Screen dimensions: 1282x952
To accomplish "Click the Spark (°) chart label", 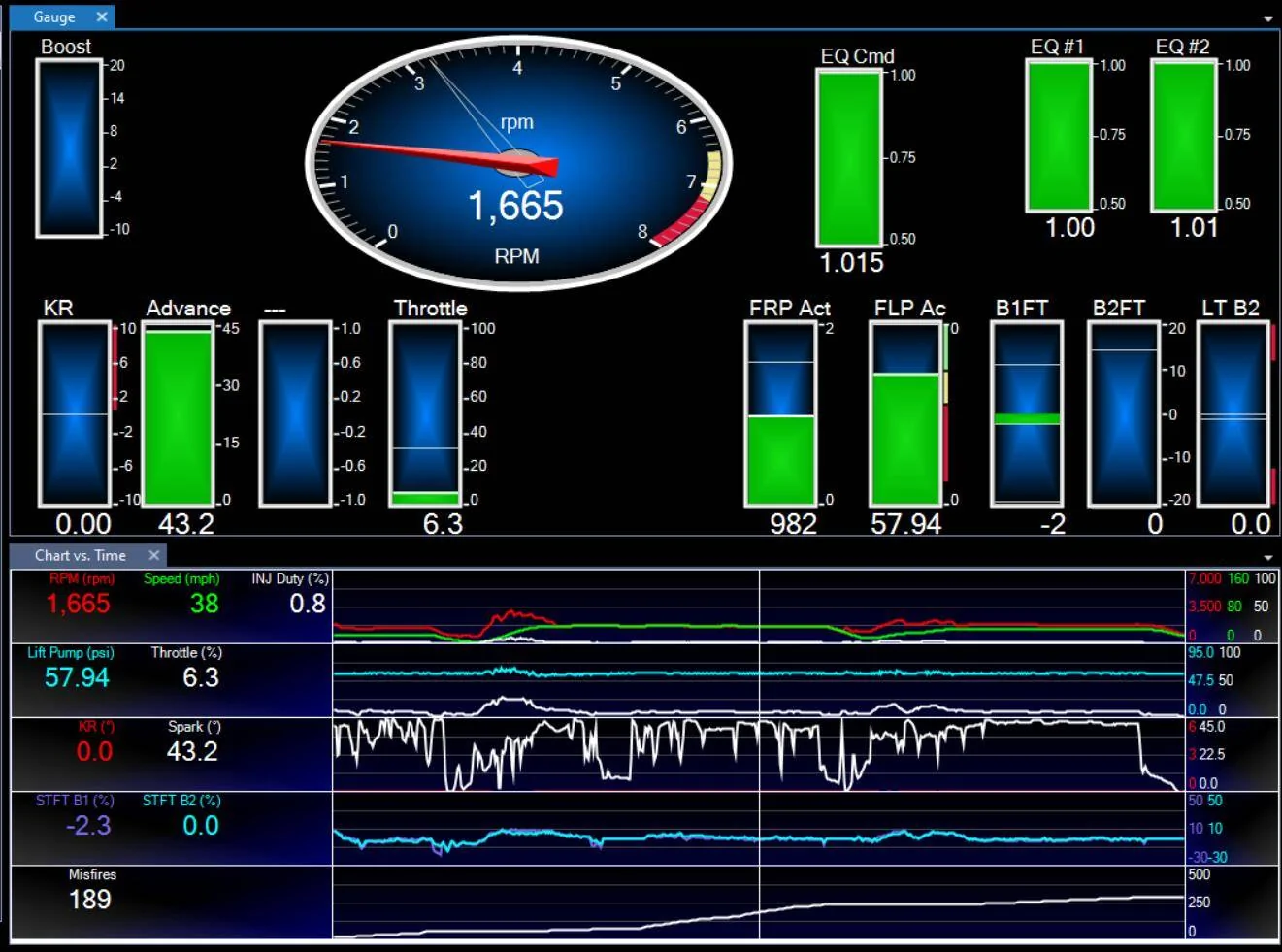I will 194,726.
